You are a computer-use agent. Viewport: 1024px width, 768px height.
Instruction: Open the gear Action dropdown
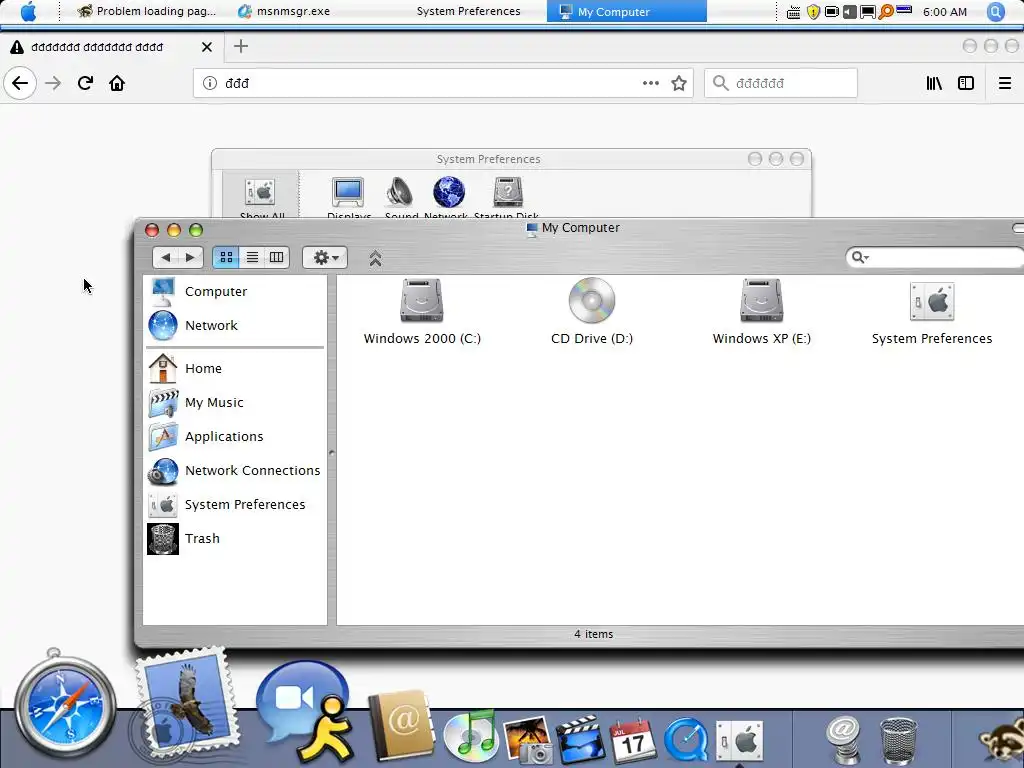tap(325, 257)
